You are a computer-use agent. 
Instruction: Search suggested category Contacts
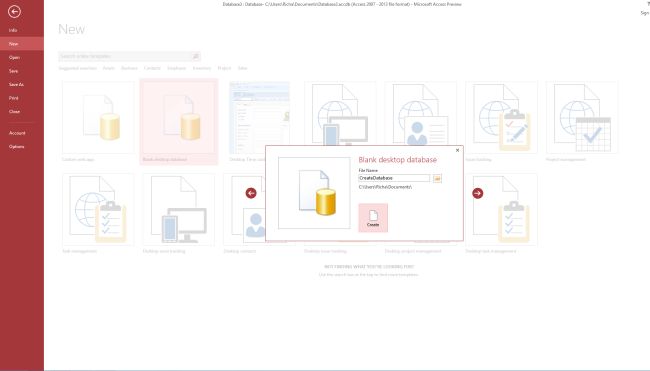152,68
